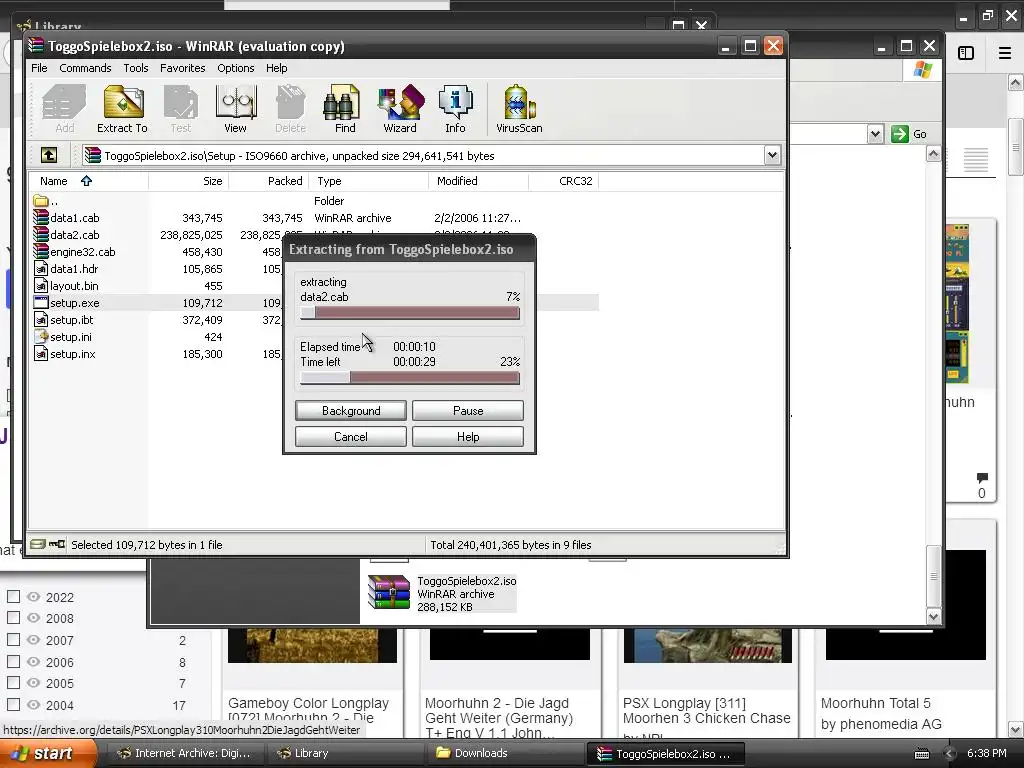Open the Commands menu
Image resolution: width=1024 pixels, height=768 pixels.
click(85, 68)
